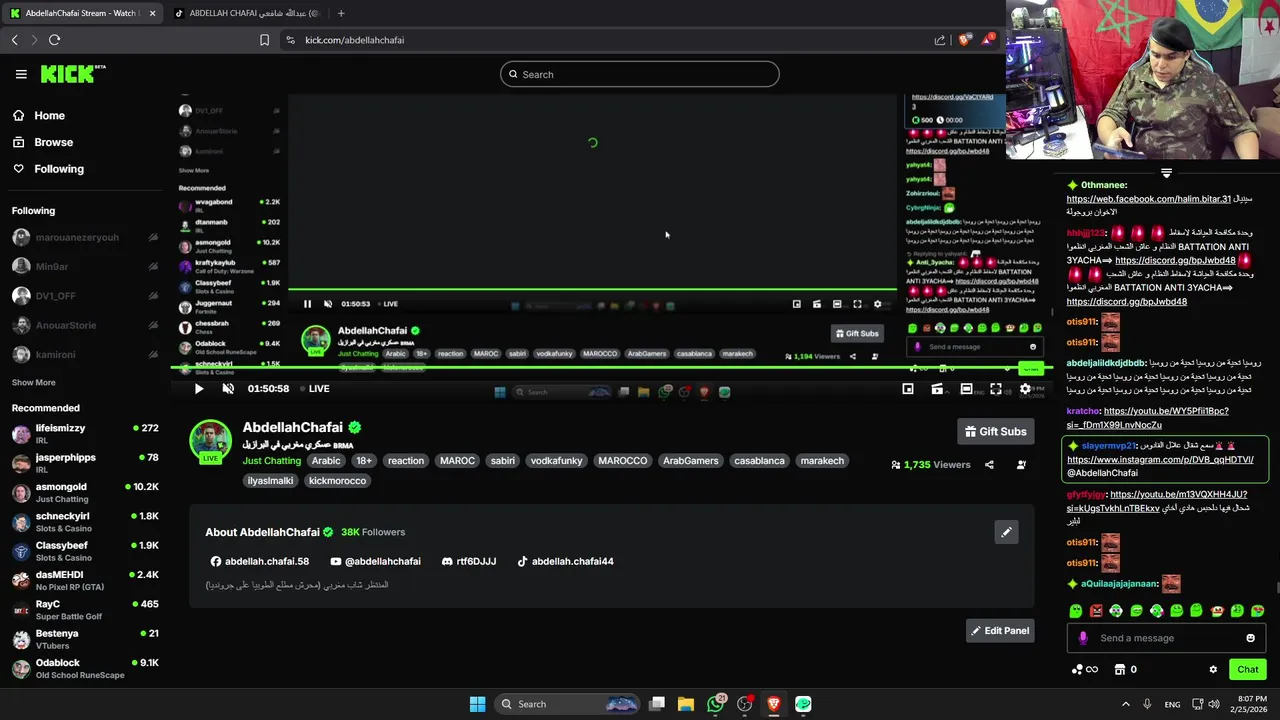Viewport: 1280px width, 720px height.
Task: Select the Just Chatting category
Action: coord(271,461)
